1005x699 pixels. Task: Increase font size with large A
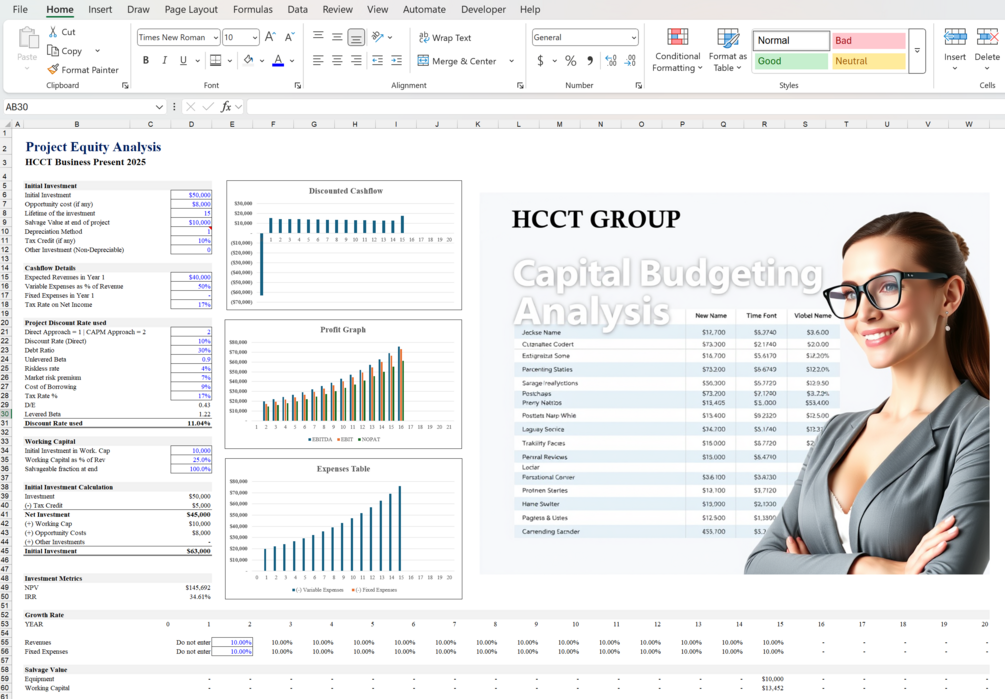point(270,37)
